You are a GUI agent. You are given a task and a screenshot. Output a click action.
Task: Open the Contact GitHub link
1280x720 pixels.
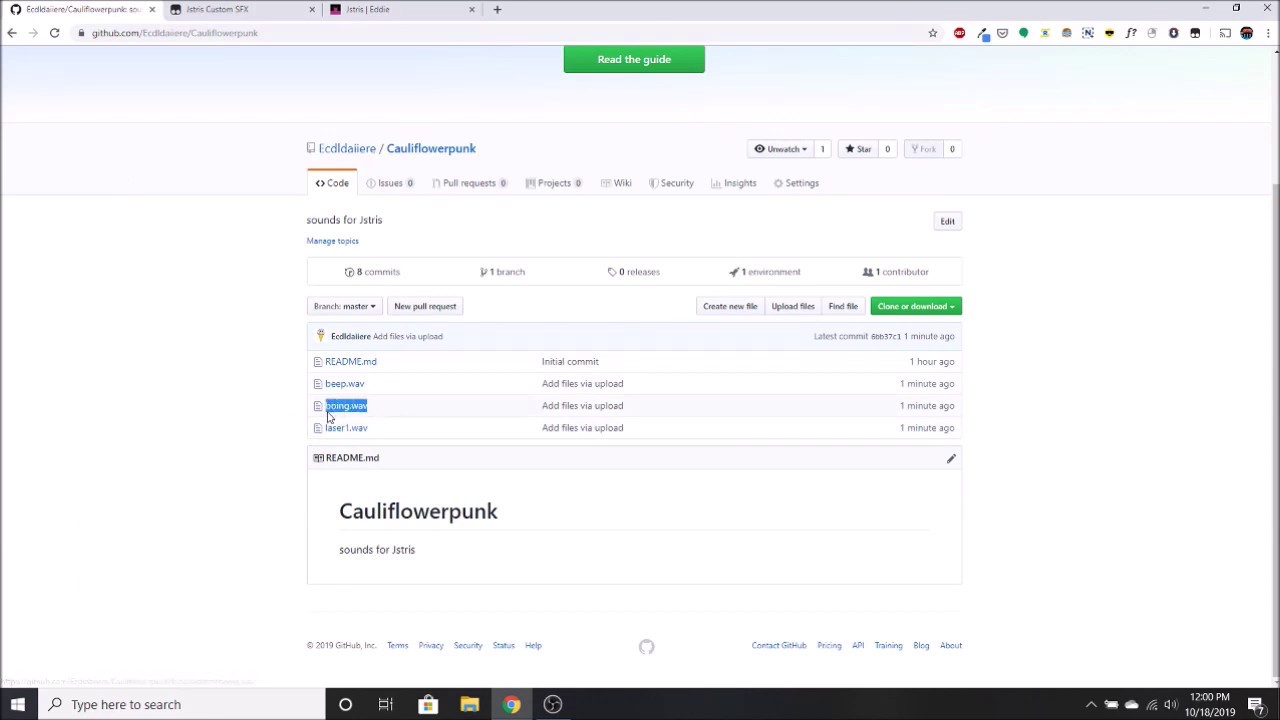click(x=779, y=646)
